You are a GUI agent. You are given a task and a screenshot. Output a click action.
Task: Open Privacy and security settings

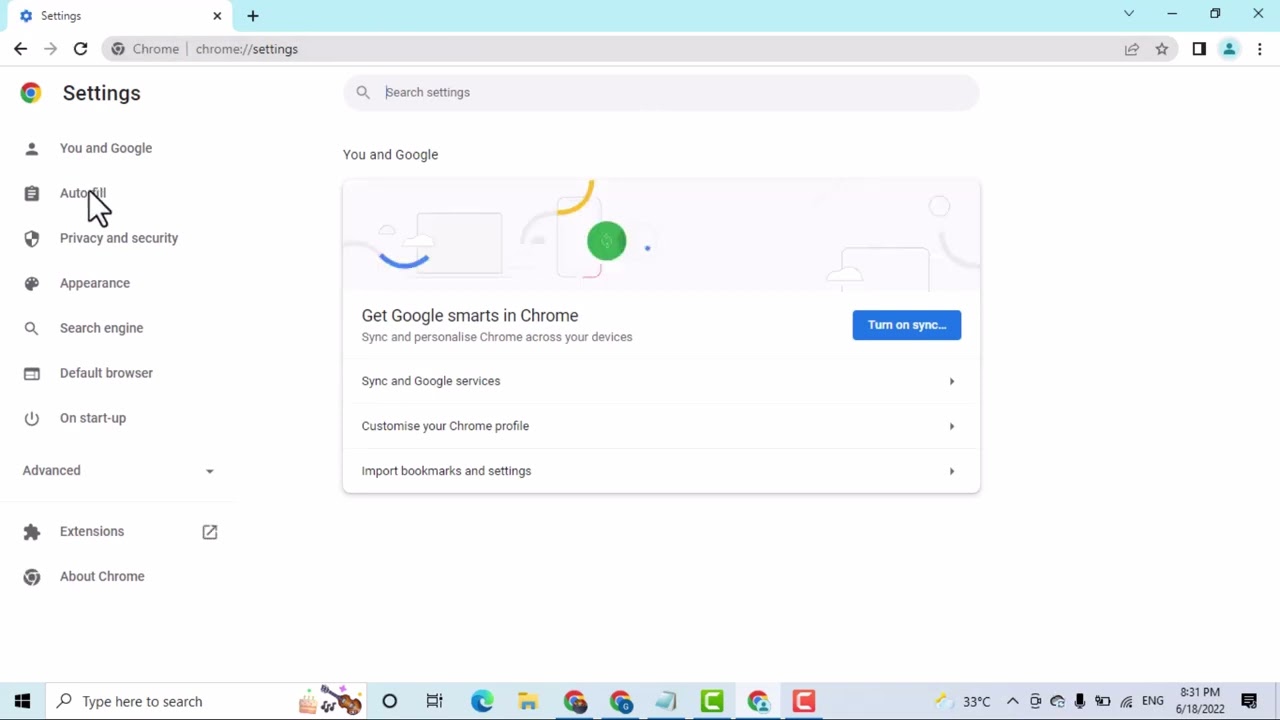[x=119, y=238]
